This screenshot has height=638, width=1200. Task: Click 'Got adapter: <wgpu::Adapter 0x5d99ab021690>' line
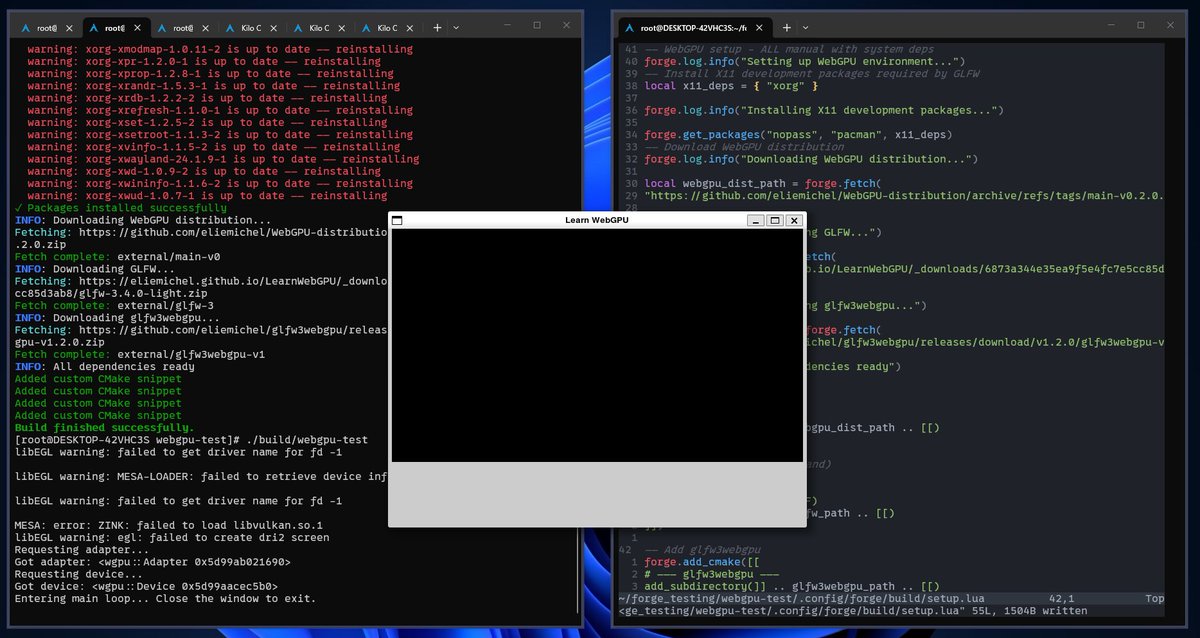(x=152, y=562)
